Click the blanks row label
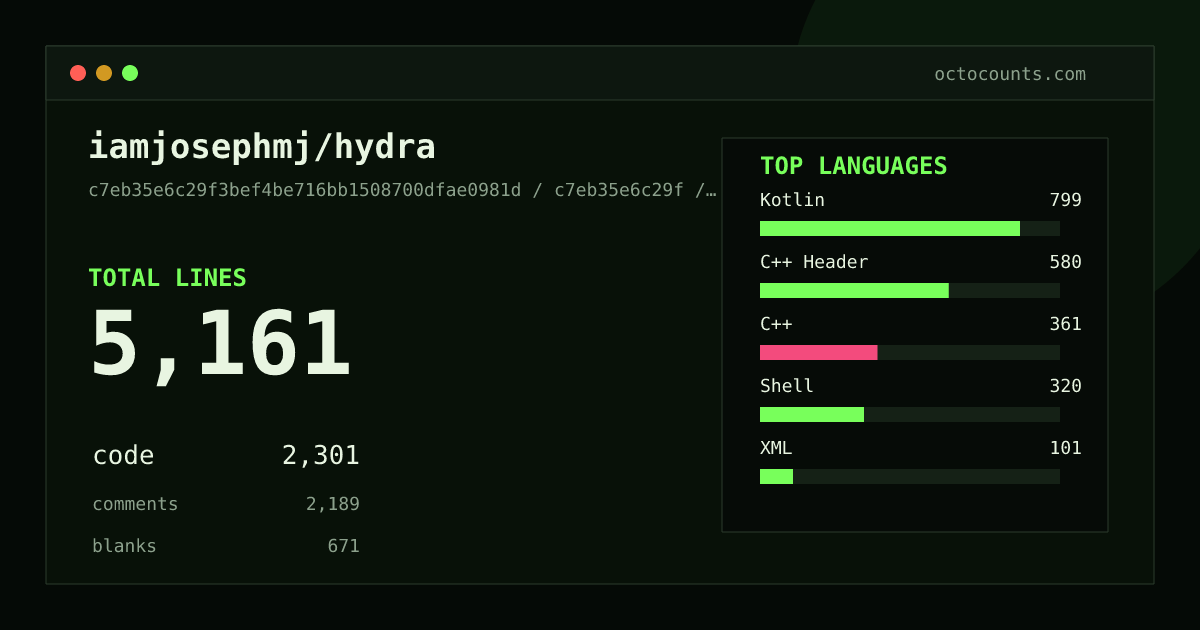 (124, 546)
